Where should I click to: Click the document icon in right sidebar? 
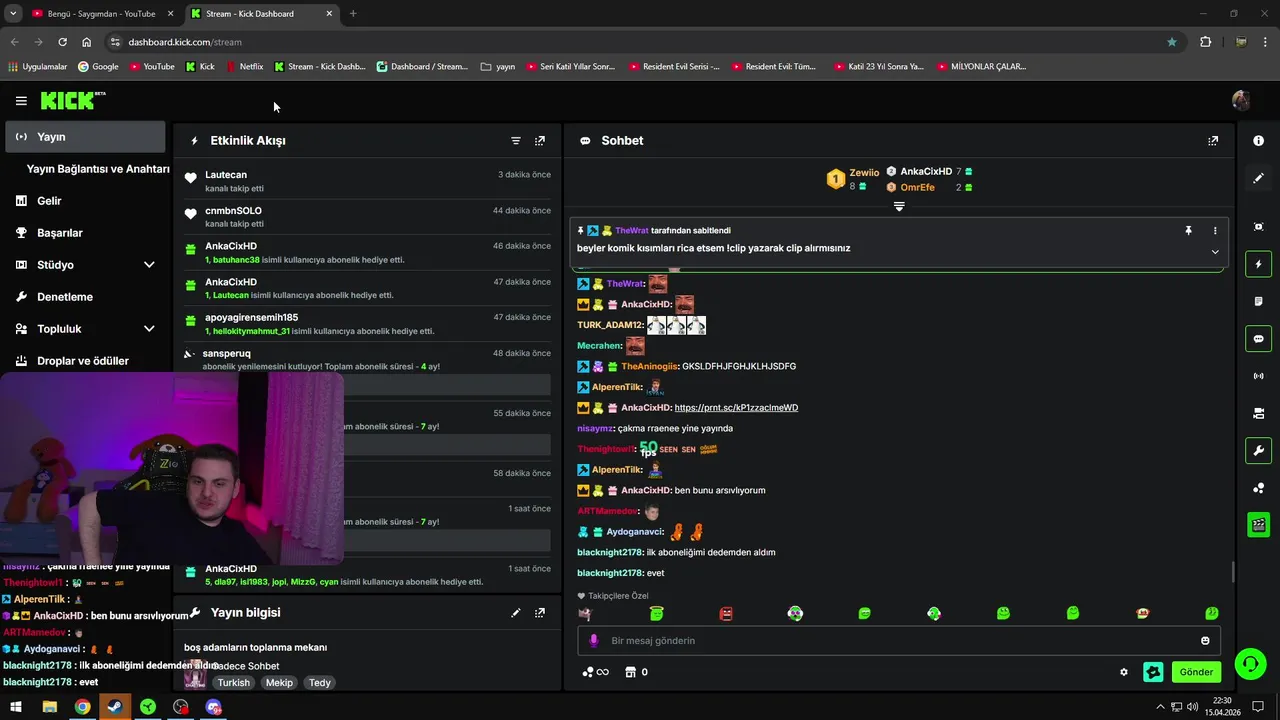1259,301
